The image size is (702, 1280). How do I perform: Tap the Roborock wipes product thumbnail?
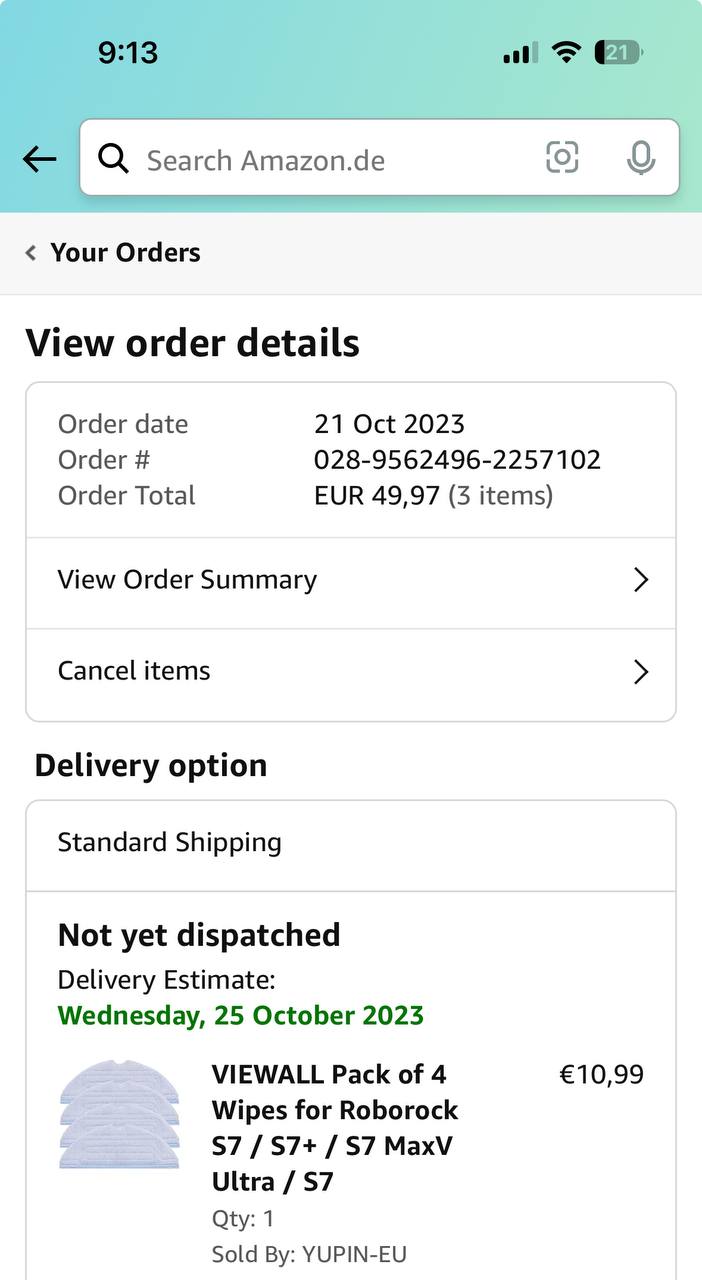tap(119, 1115)
